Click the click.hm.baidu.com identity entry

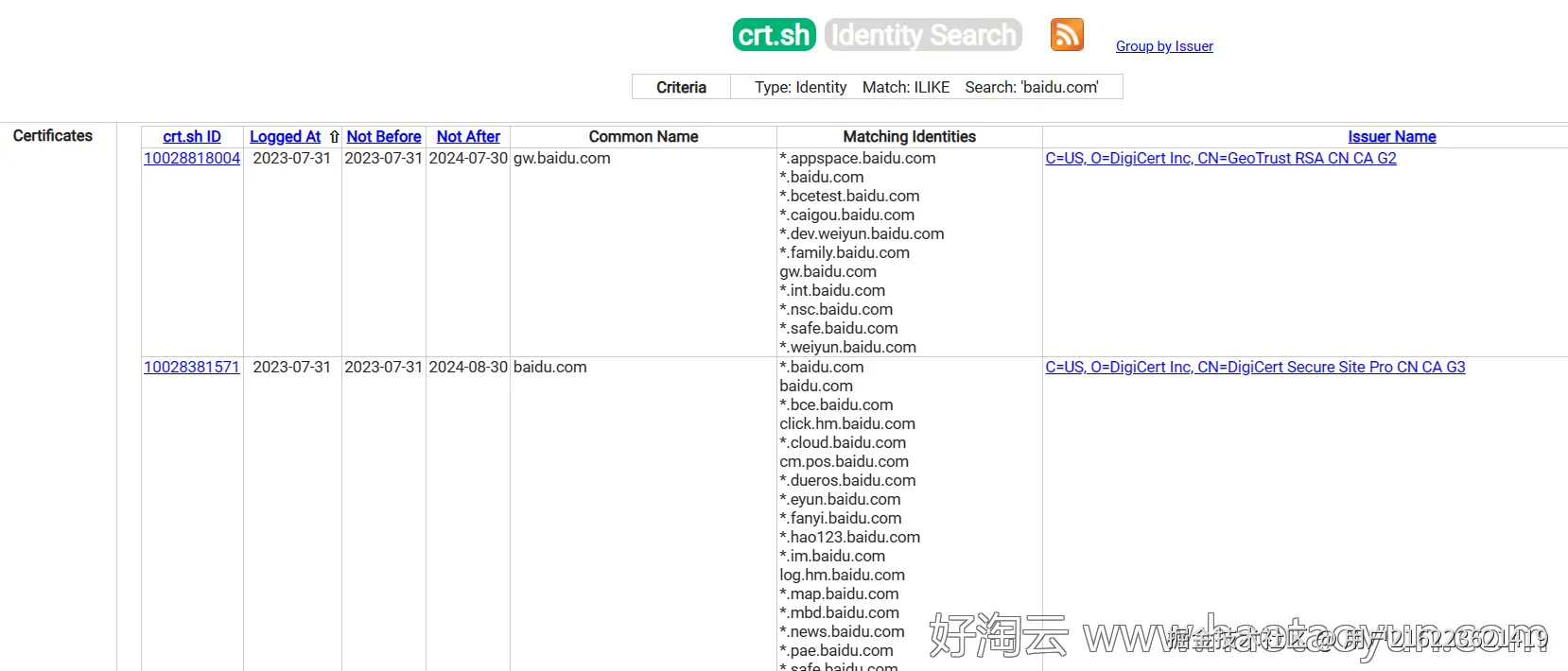[847, 424]
